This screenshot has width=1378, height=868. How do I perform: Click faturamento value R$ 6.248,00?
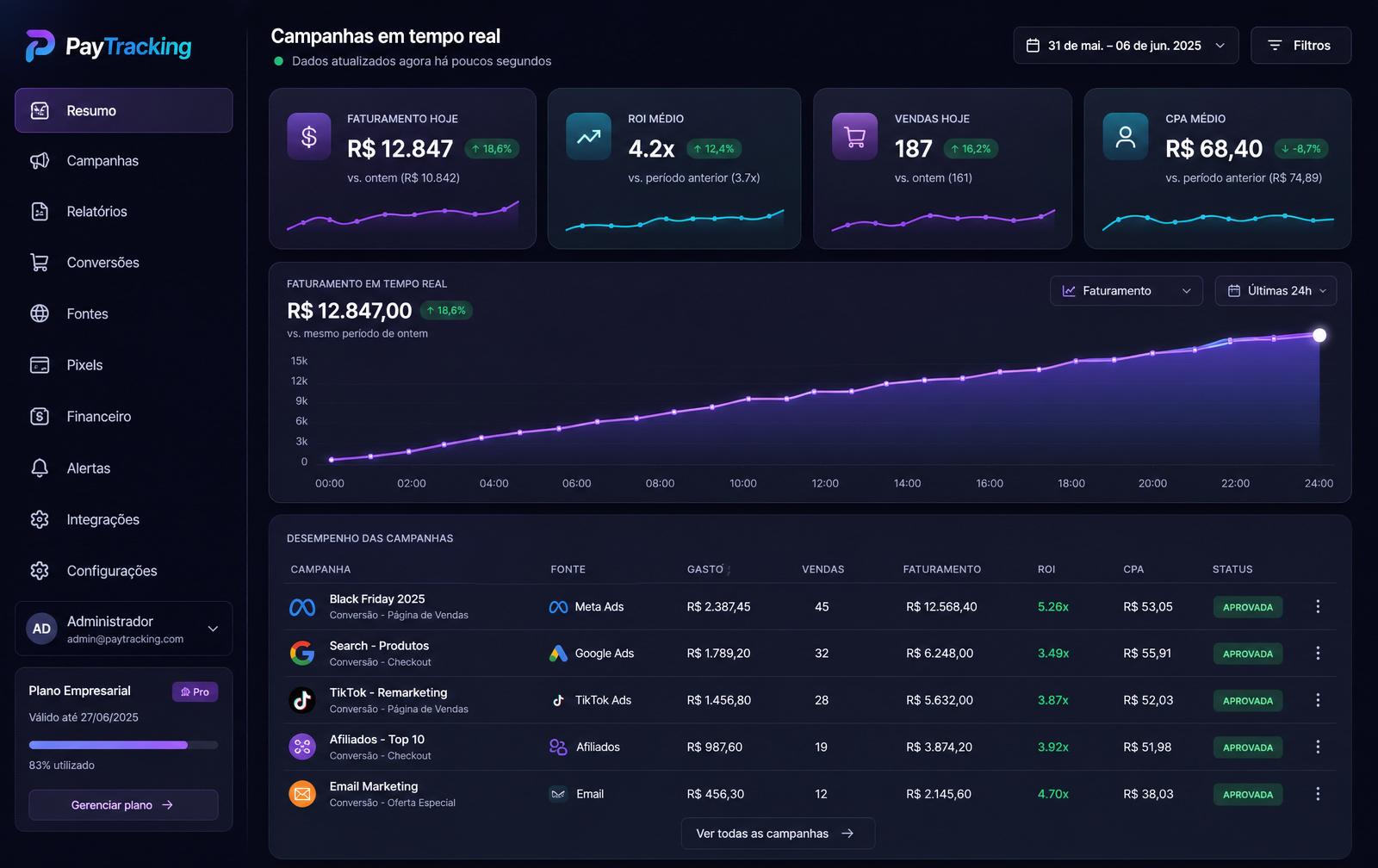coord(940,654)
